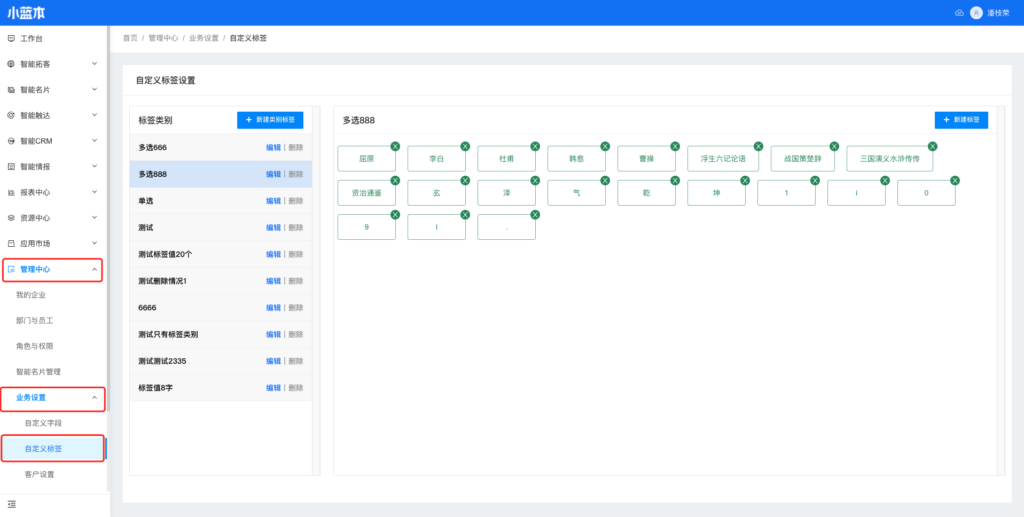Expand the 智能拓客 sidebar menu
The width and height of the screenshot is (1024, 517).
coord(94,64)
